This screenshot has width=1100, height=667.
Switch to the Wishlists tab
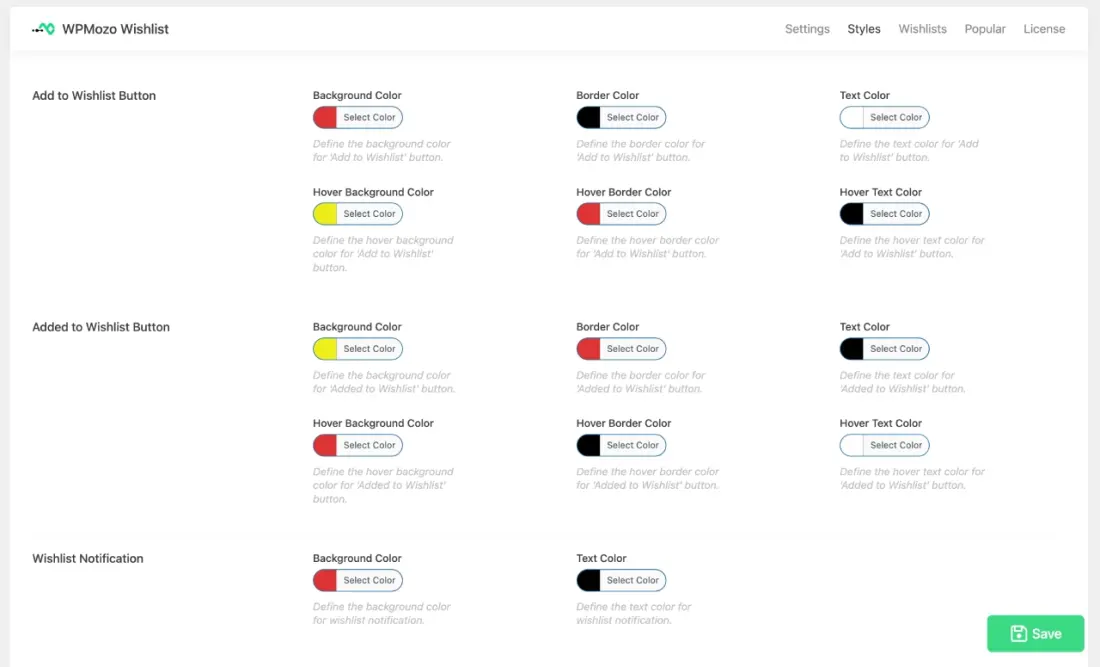(x=922, y=29)
